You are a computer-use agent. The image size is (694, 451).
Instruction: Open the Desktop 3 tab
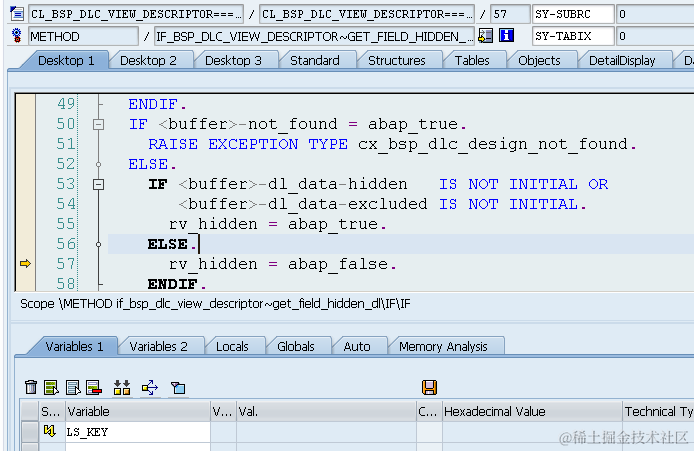click(233, 61)
